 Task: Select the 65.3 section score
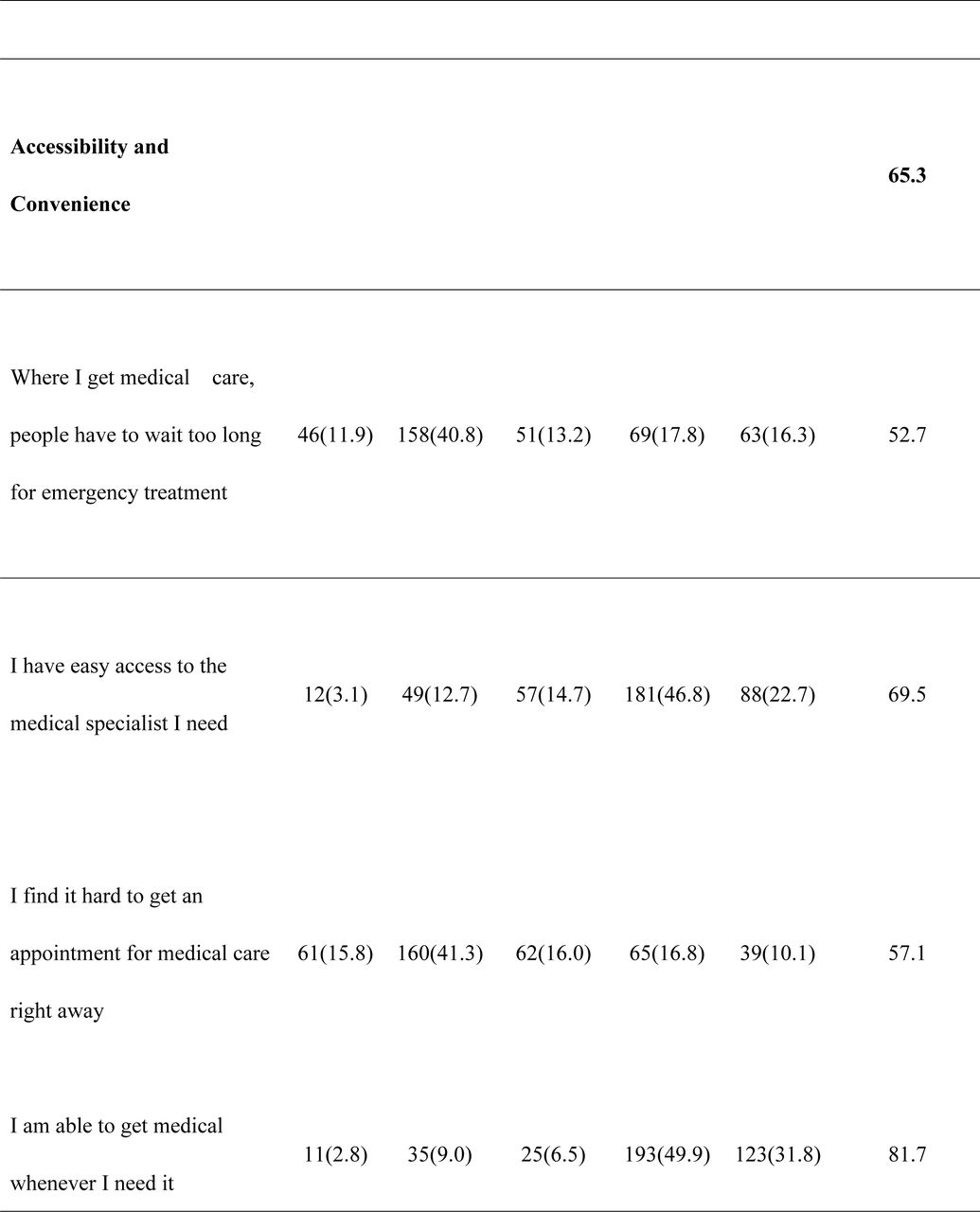907,175
